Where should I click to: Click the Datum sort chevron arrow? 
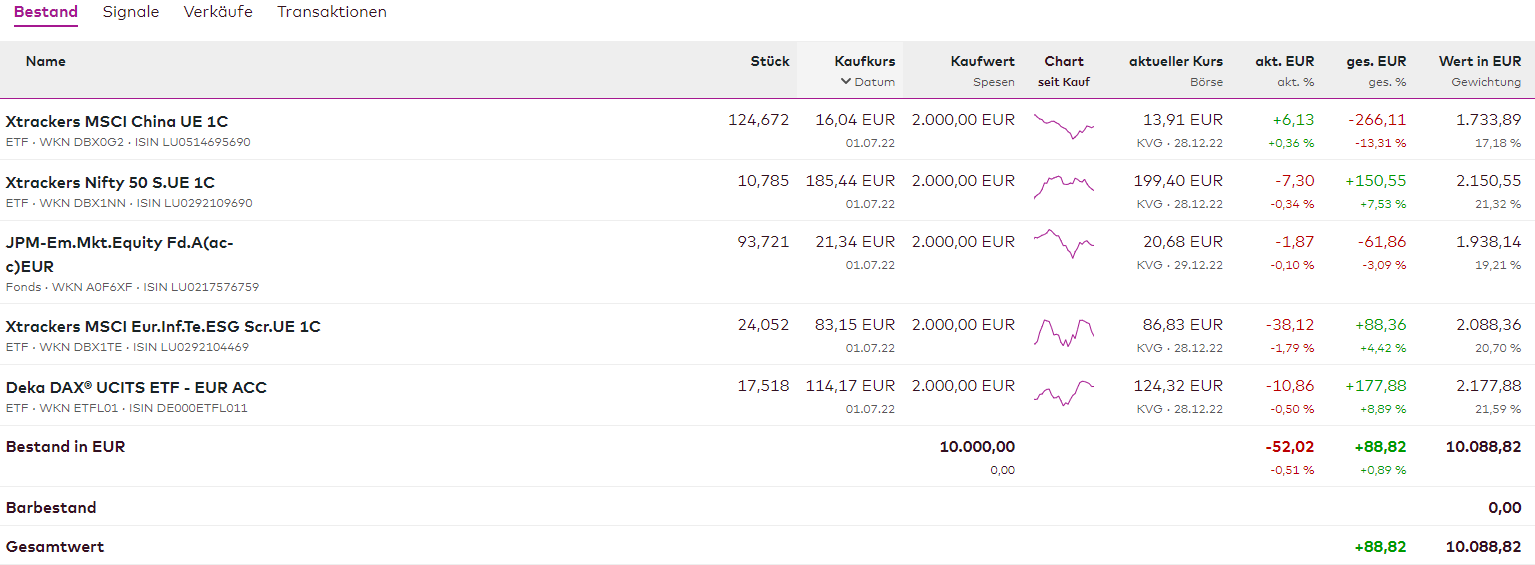click(x=845, y=82)
